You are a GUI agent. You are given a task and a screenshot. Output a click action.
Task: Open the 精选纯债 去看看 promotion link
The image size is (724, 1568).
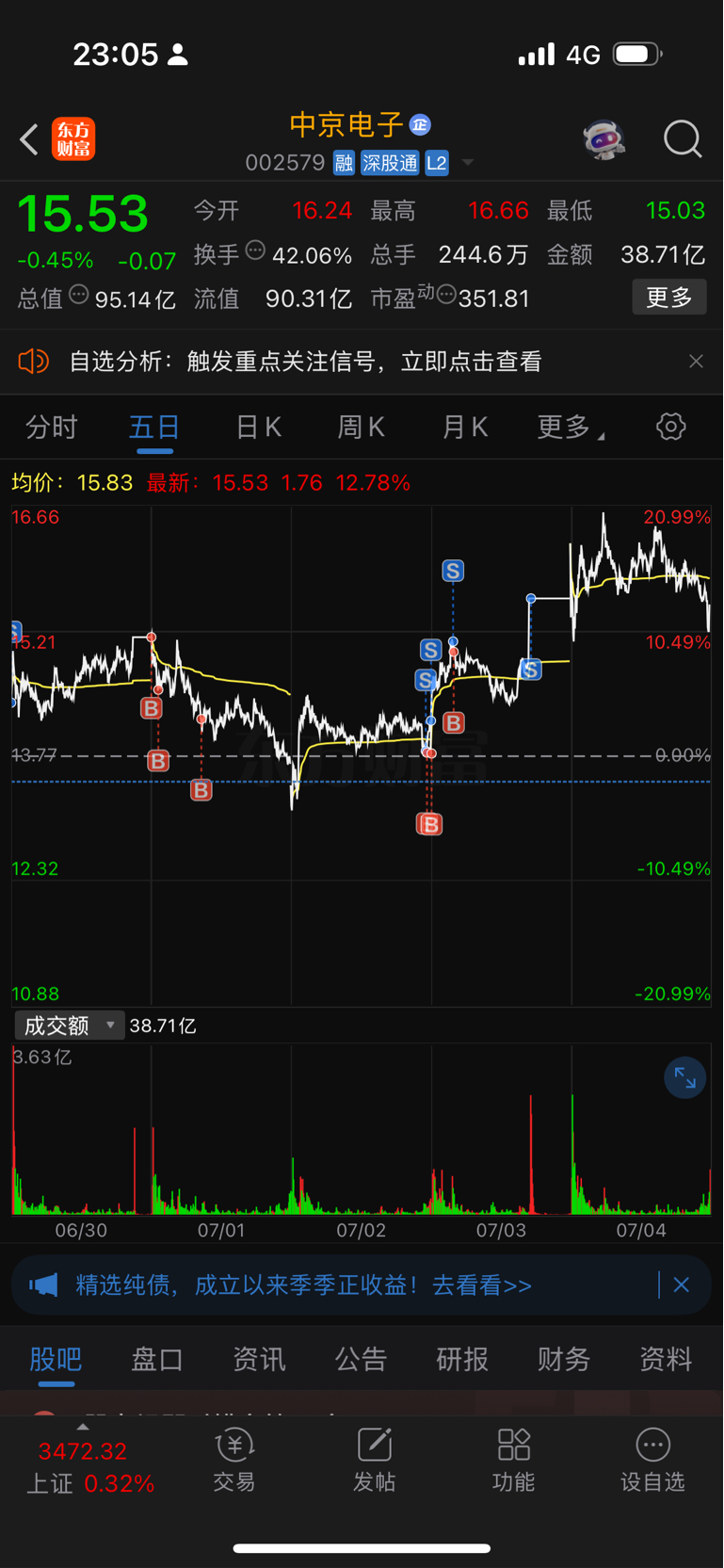(x=303, y=1285)
